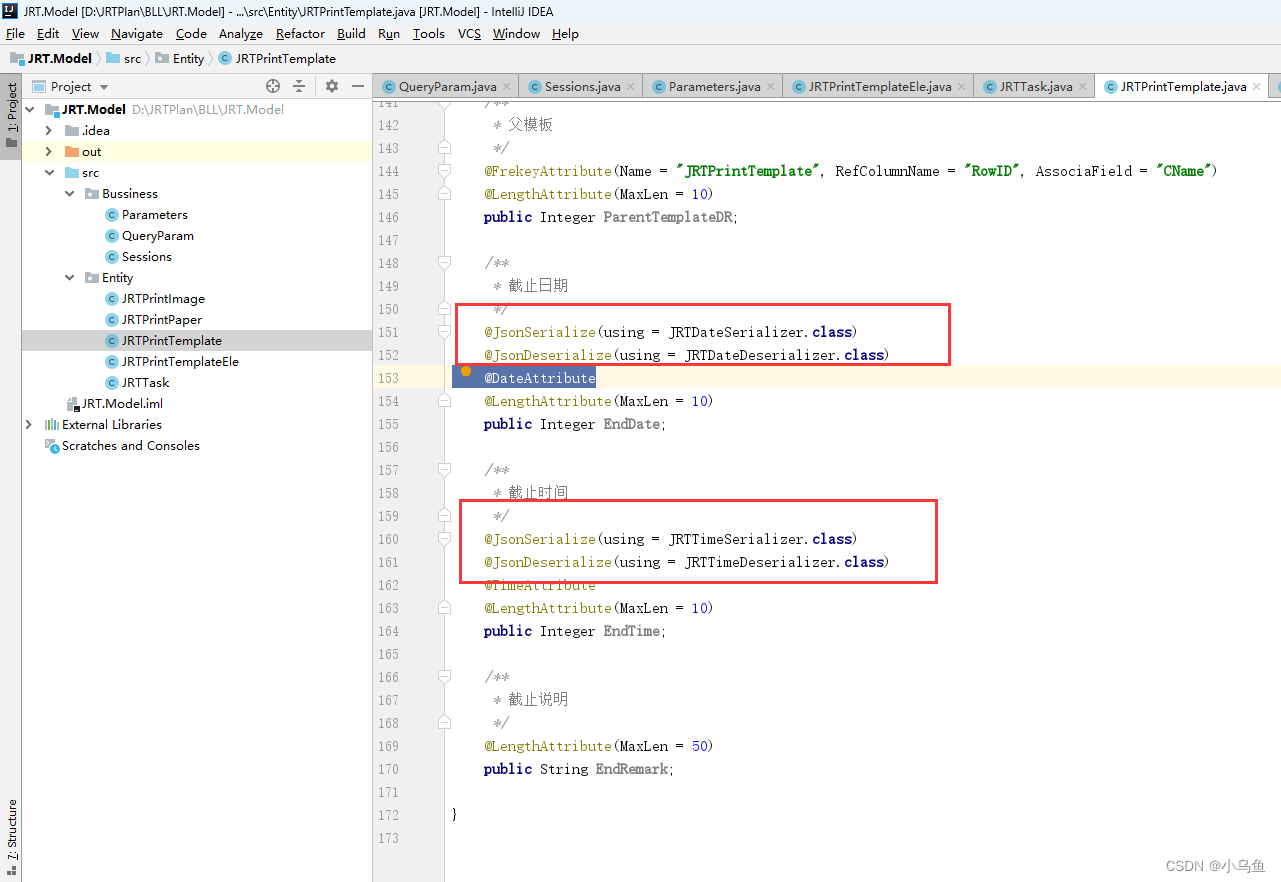Switch to JRTTask.java tab

(x=1036, y=87)
